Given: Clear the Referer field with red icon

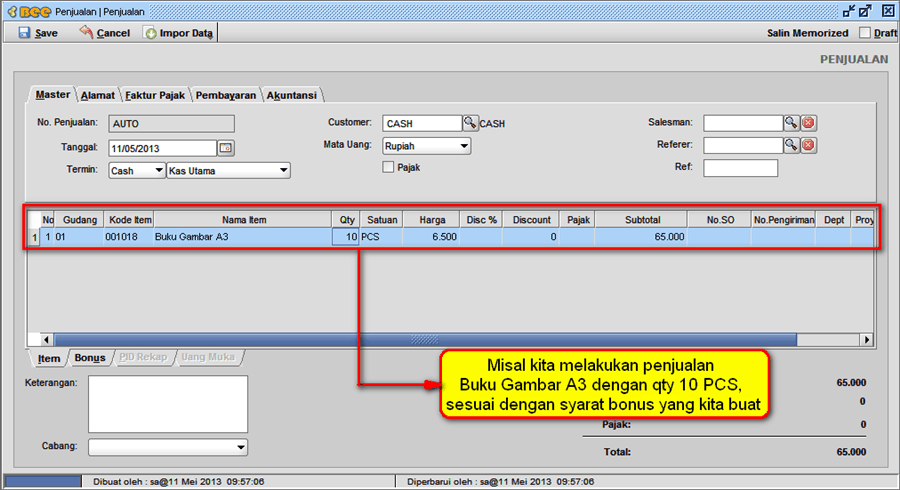Looking at the screenshot, I should click(808, 145).
